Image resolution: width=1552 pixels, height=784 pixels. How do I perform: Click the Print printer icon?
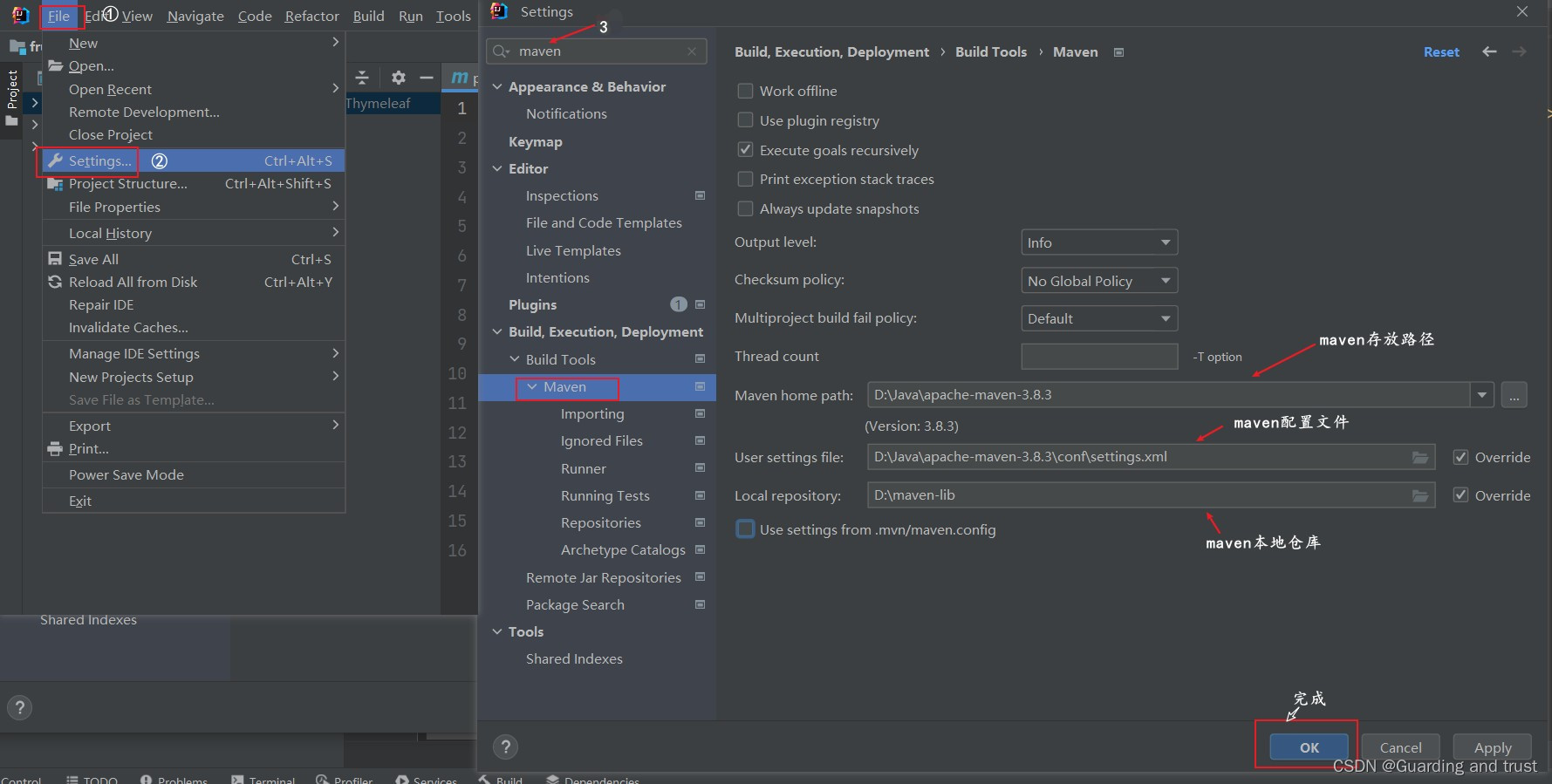[x=55, y=448]
